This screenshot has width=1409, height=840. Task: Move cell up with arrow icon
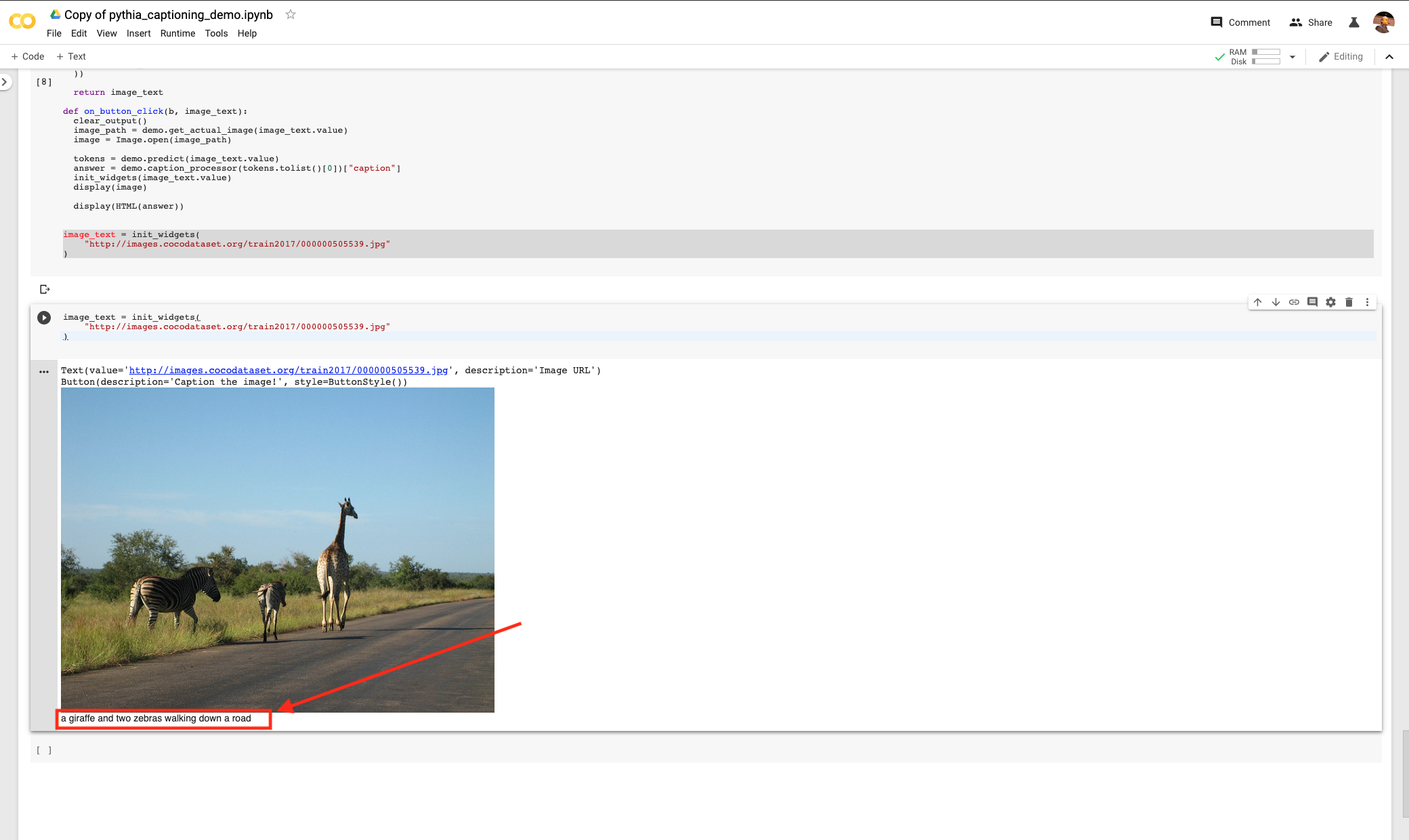click(1257, 302)
